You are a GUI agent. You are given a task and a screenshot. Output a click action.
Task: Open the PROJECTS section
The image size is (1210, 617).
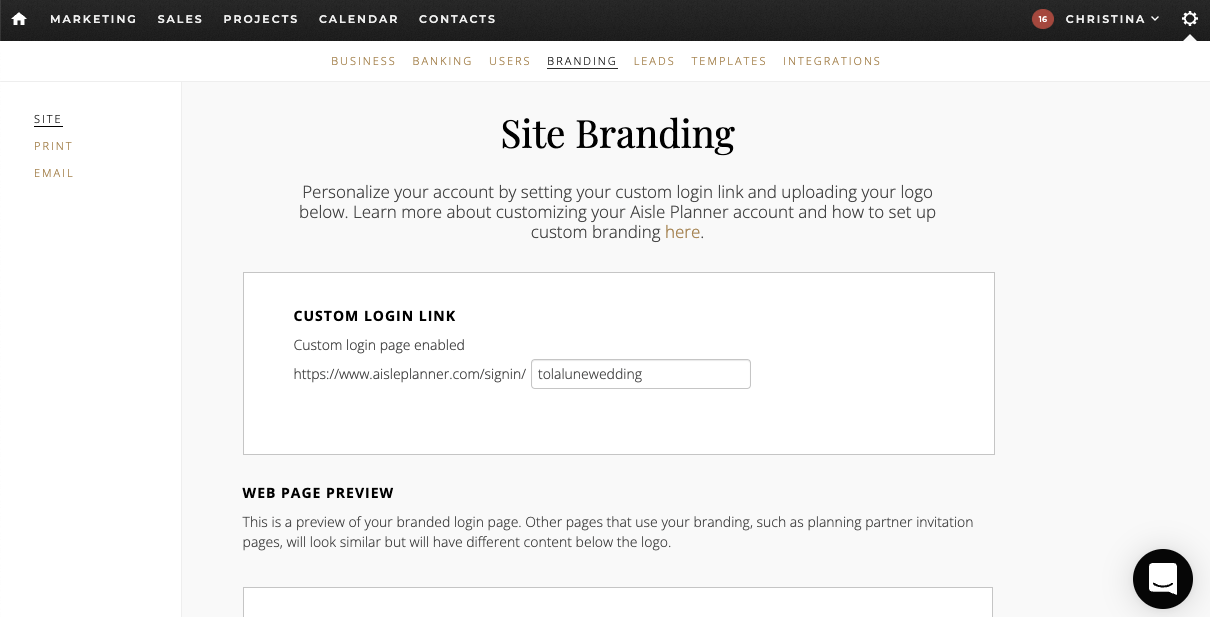261,19
